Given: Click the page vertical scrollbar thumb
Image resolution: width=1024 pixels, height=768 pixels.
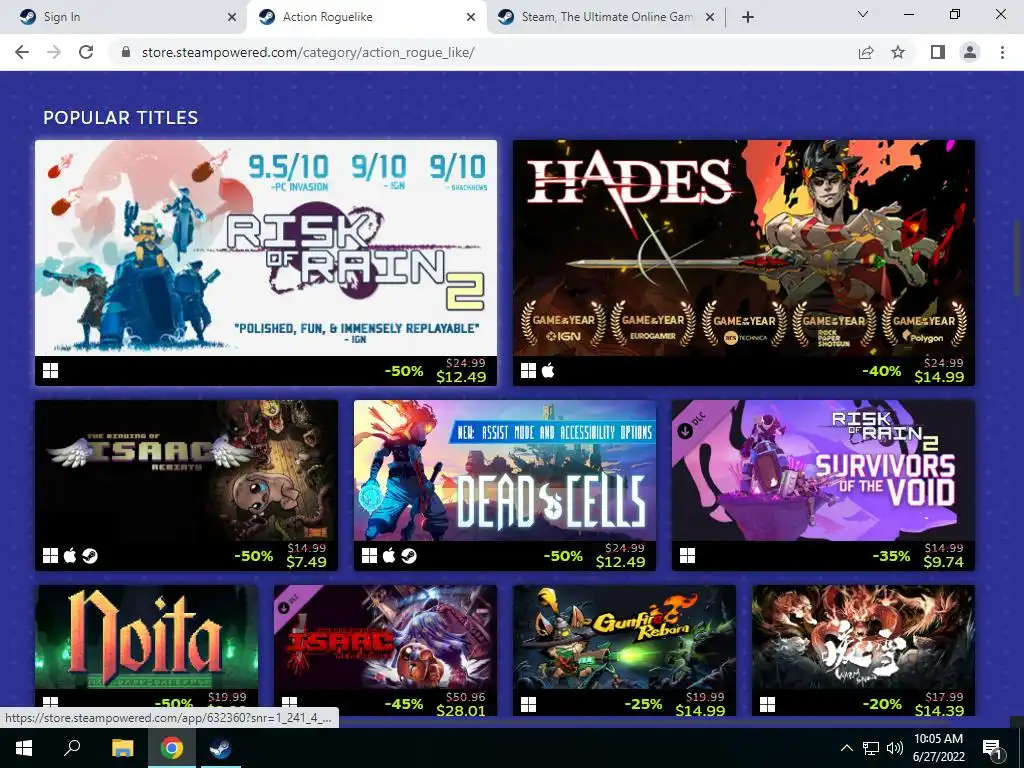Looking at the screenshot, I should pyautogui.click(x=1017, y=258).
